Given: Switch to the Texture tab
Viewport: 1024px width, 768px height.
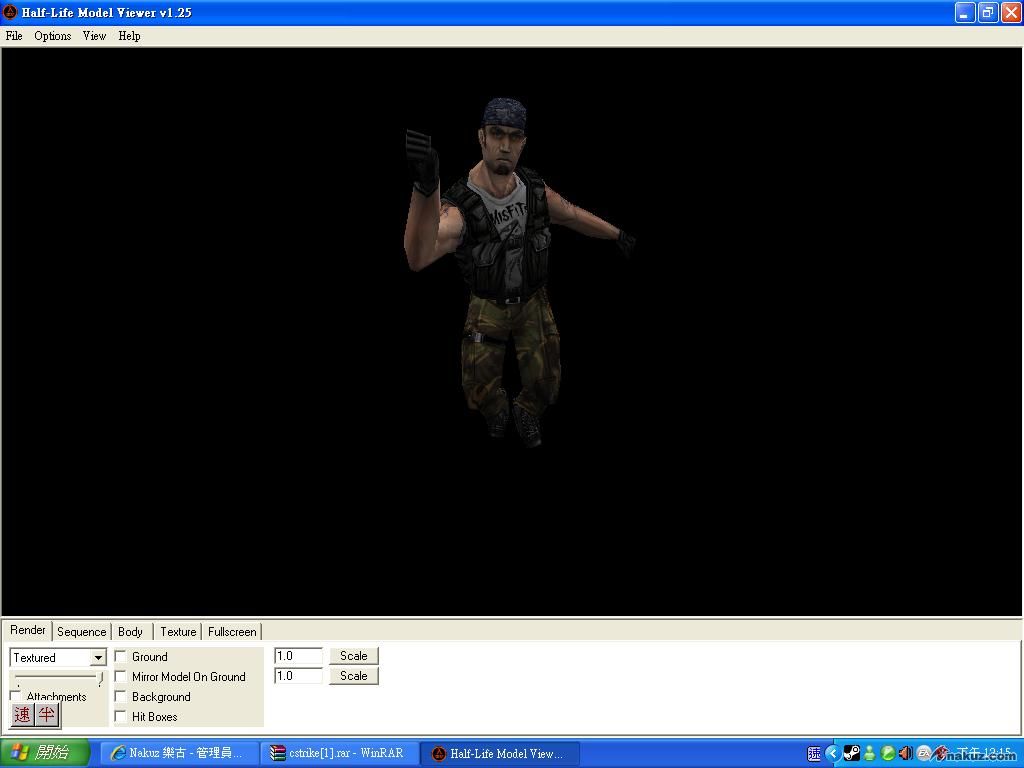Looking at the screenshot, I should tap(178, 632).
